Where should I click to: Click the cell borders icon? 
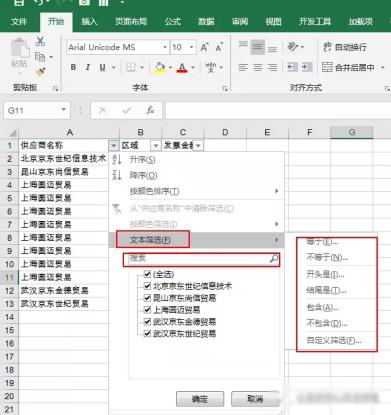pos(131,67)
